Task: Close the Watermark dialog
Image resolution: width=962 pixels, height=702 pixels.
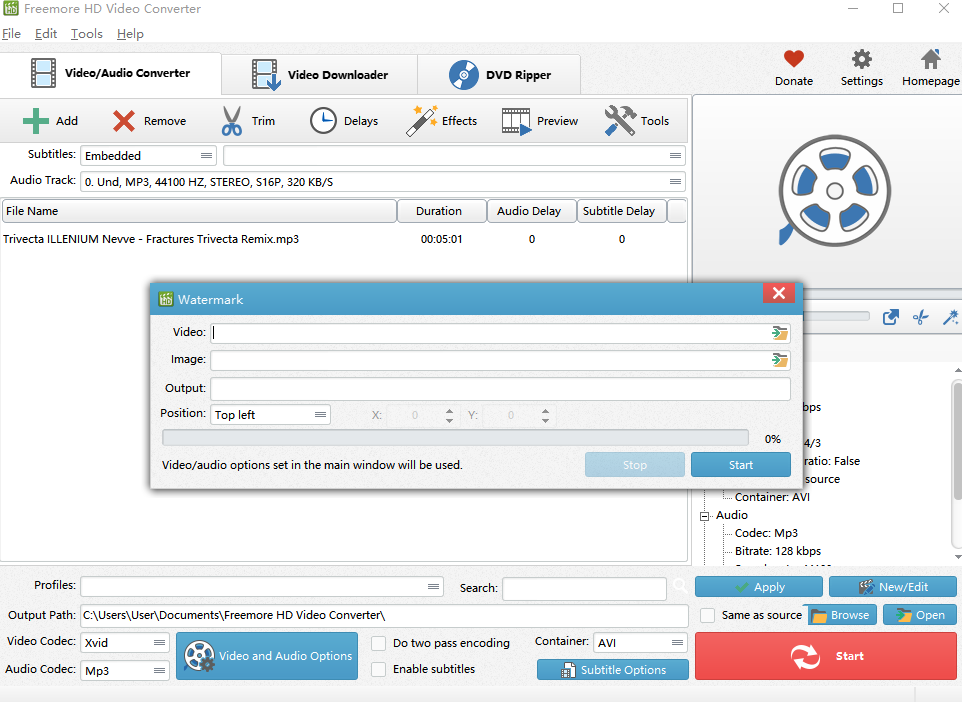Action: [779, 293]
